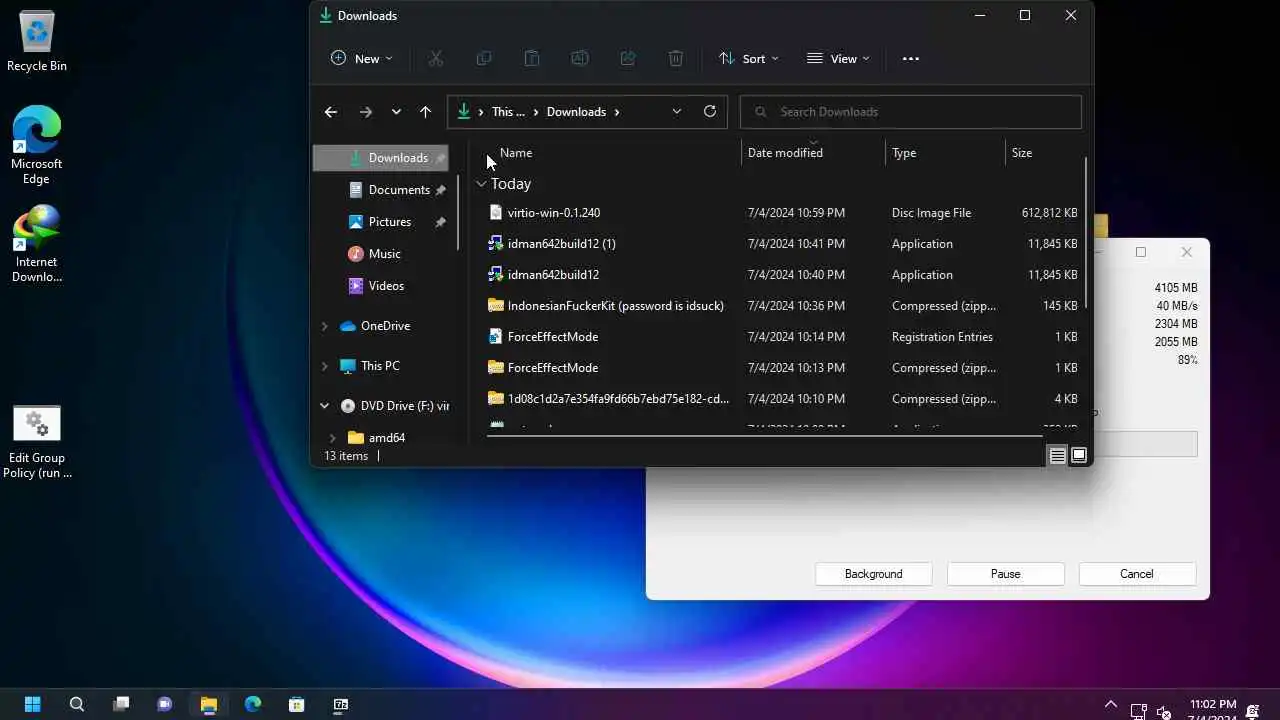This screenshot has height=720, width=1280.
Task: Click File Explorer taskbar icon
Action: (x=209, y=704)
